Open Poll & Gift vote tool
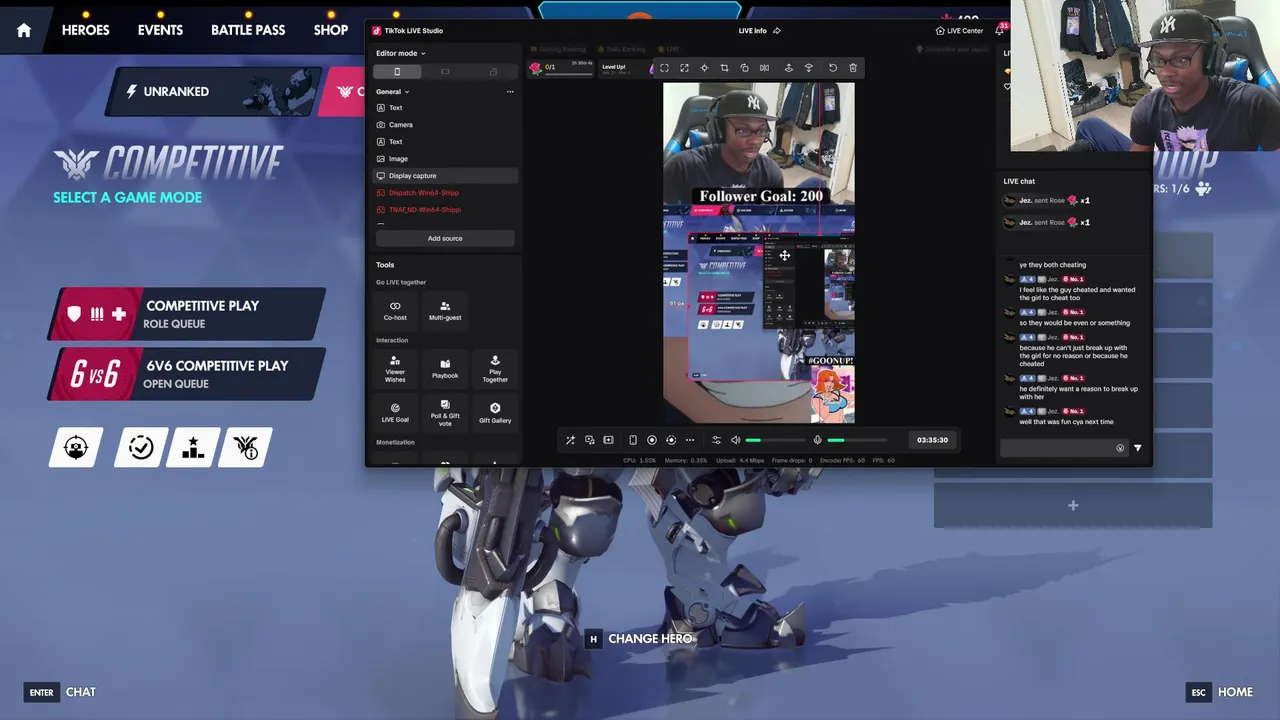1280x720 pixels. pyautogui.click(x=445, y=412)
